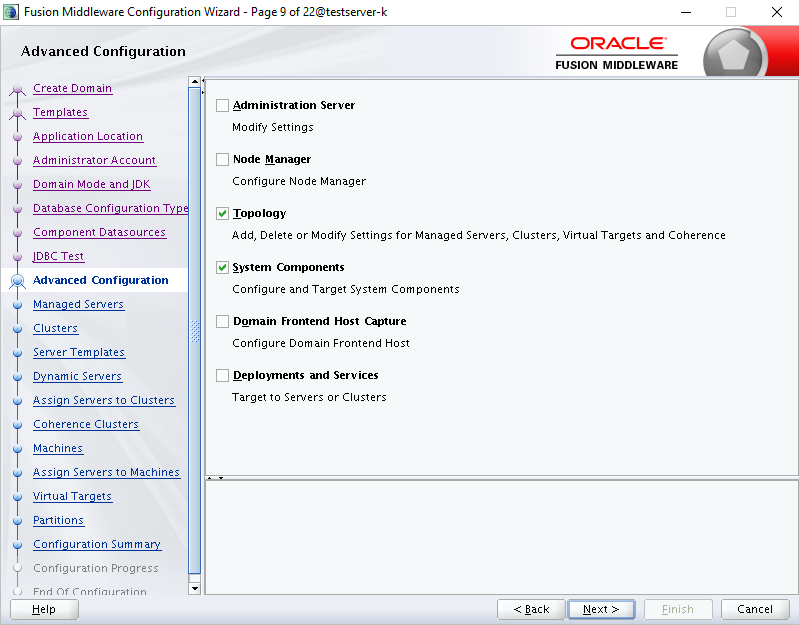Click the Advanced Configuration current step icon
Screen dimensions: 799x625
click(x=18, y=281)
